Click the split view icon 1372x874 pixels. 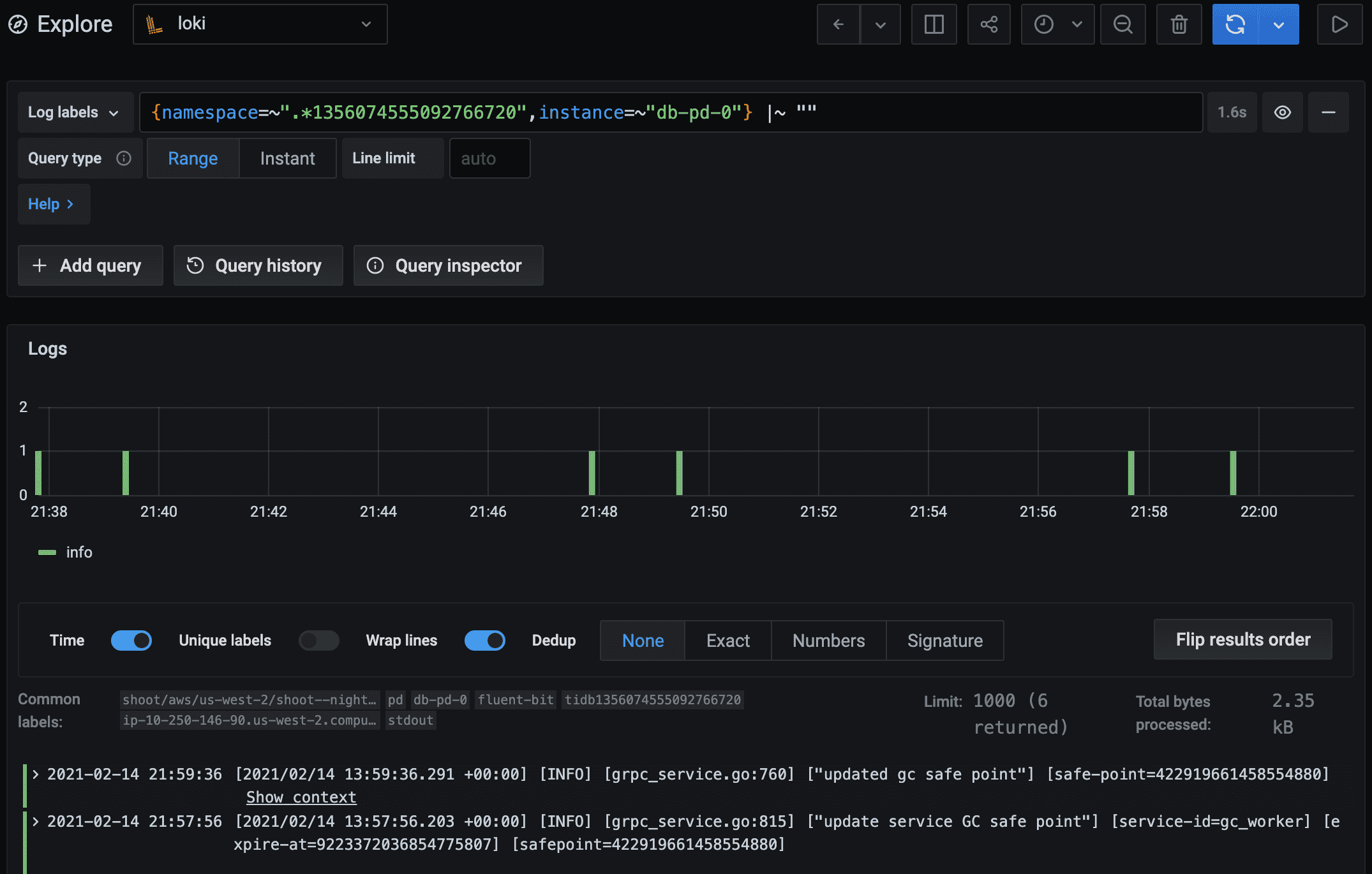[x=934, y=24]
